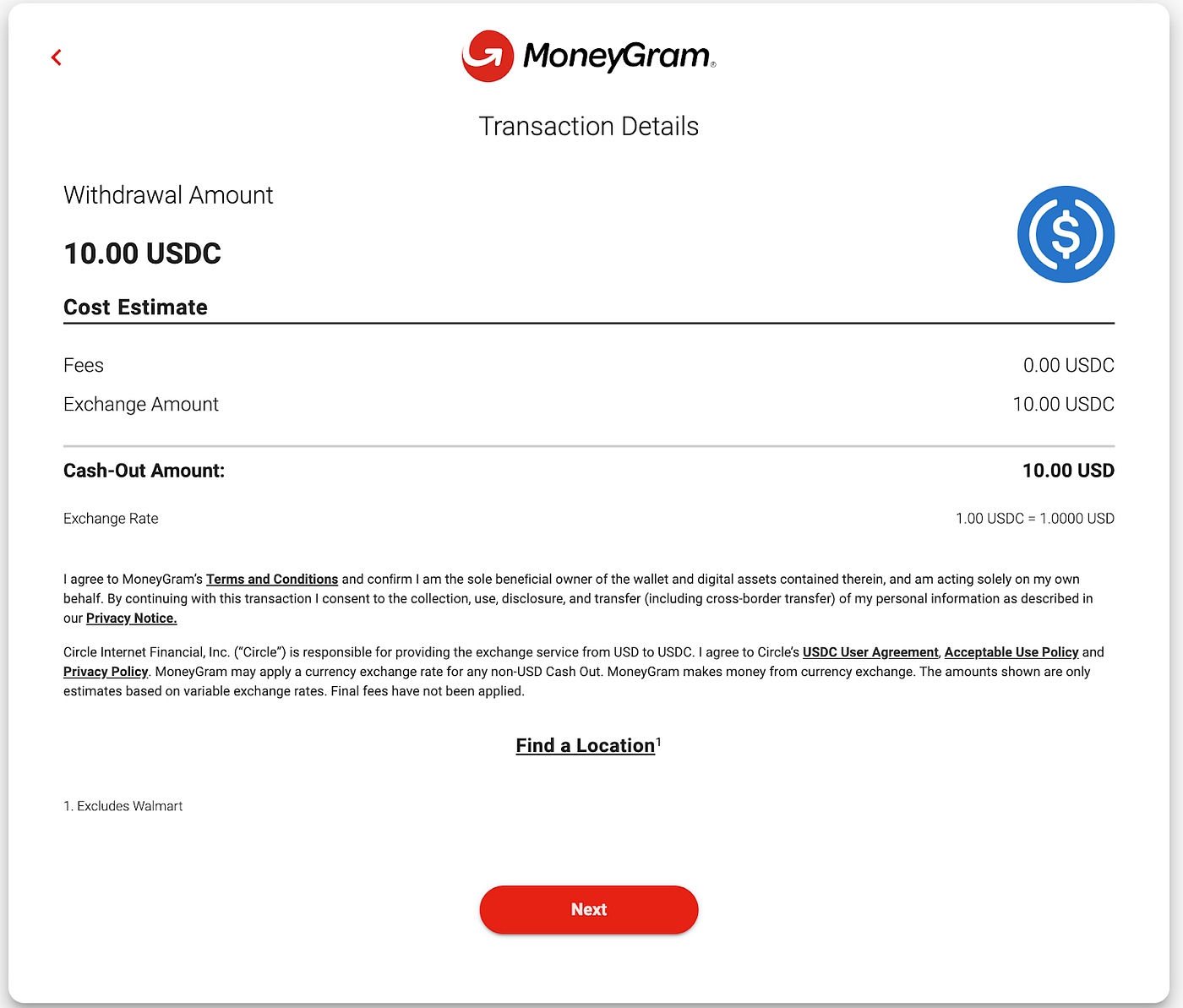Select the 0.00 USDC fee value
Viewport: 1183px width, 1008px height.
tap(1069, 365)
